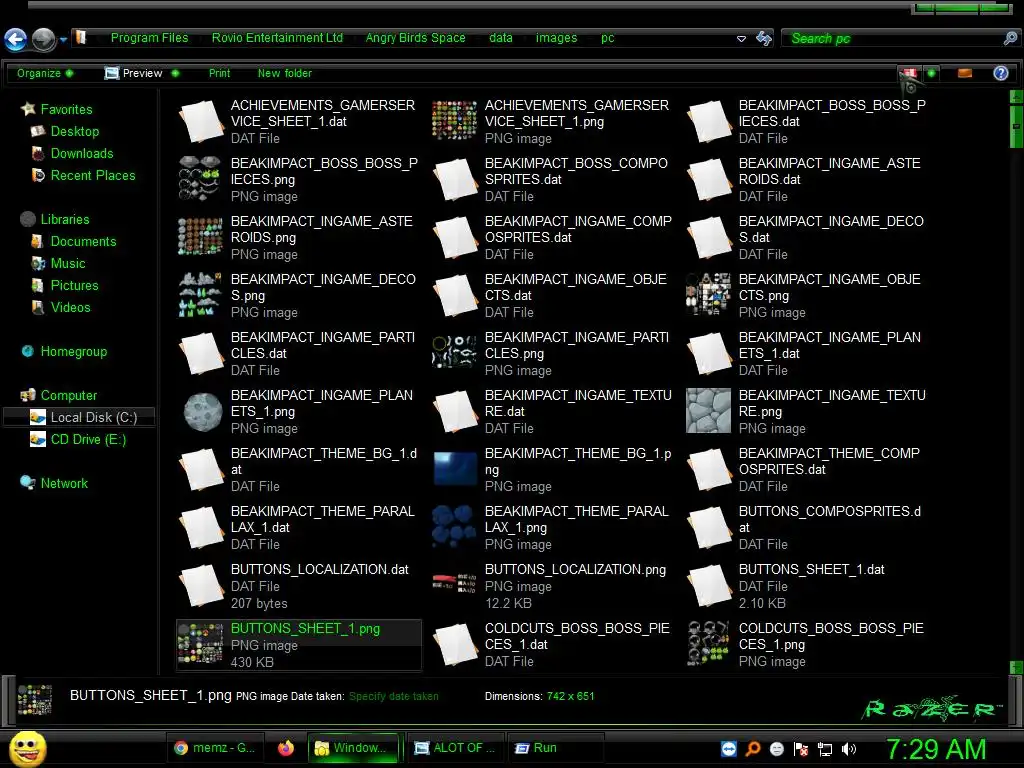This screenshot has height=768, width=1024.
Task: Switch to ALOT OF taskbar window
Action: (454, 748)
